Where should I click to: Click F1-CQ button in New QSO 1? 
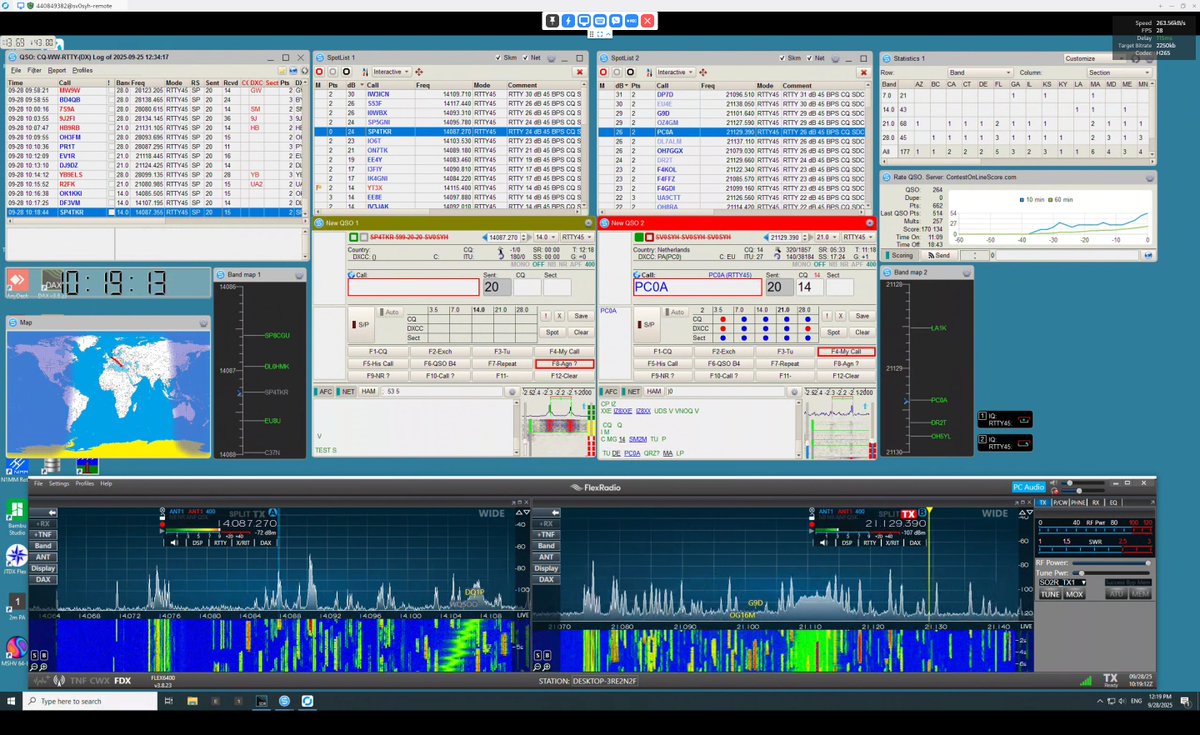(x=377, y=352)
